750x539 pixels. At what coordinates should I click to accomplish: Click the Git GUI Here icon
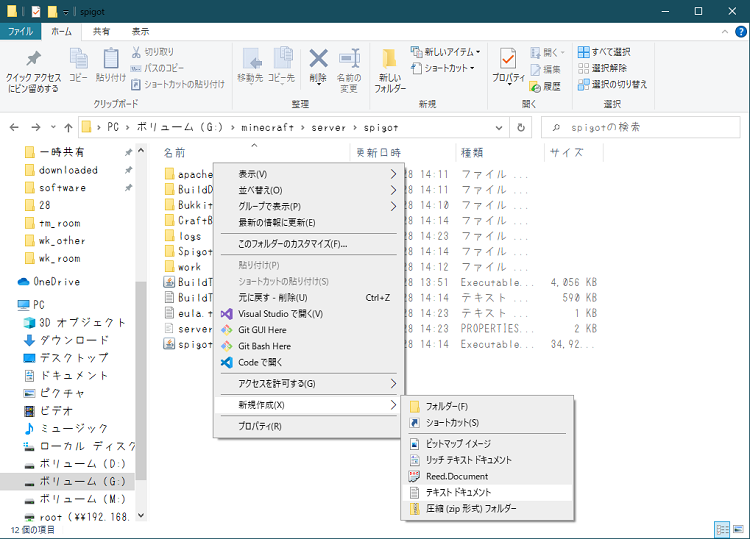[227, 329]
